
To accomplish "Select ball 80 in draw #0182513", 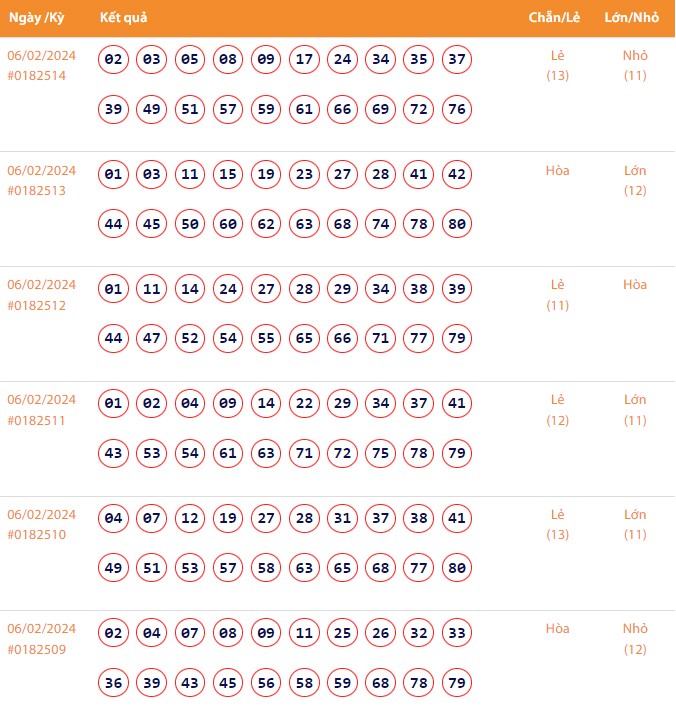I will (457, 224).
